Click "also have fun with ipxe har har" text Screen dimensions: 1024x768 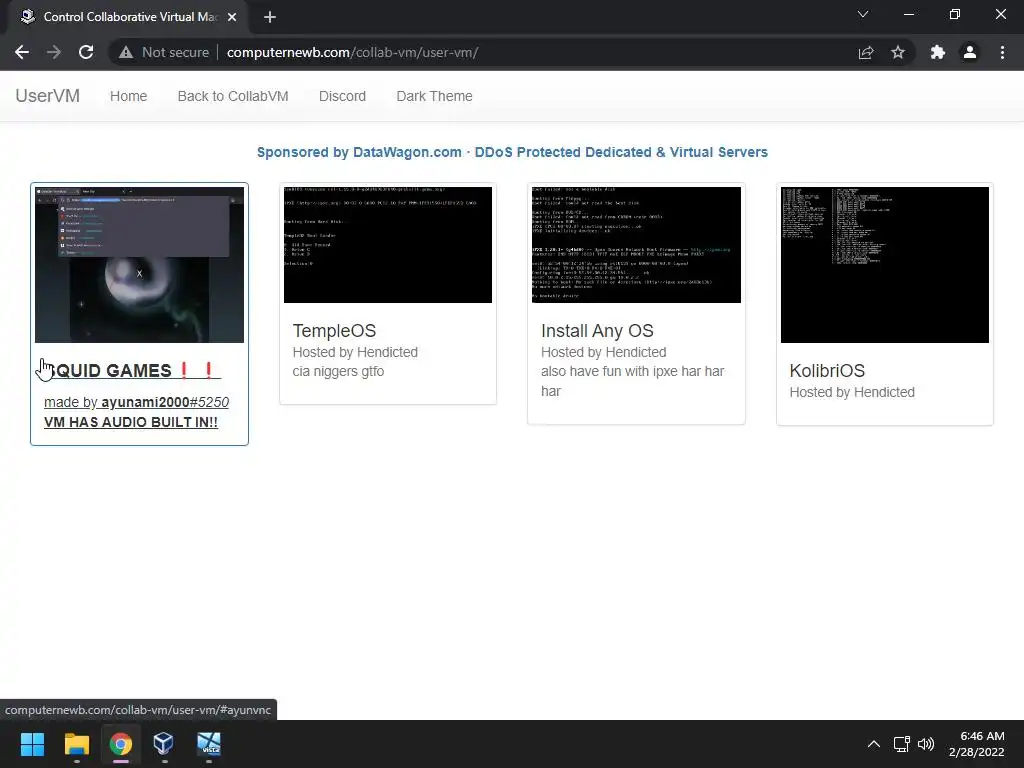[632, 381]
